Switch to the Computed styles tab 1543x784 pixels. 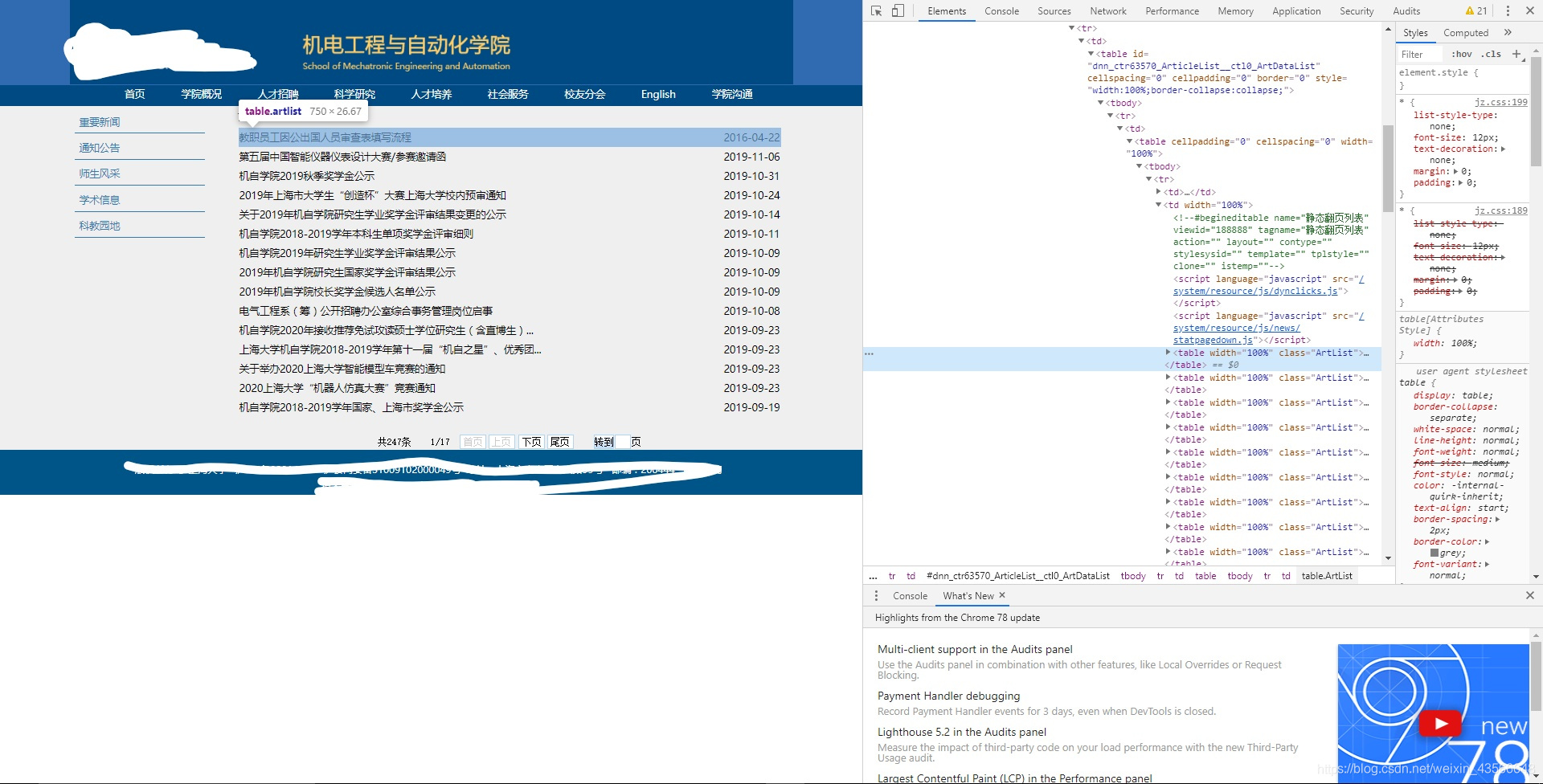click(1465, 33)
